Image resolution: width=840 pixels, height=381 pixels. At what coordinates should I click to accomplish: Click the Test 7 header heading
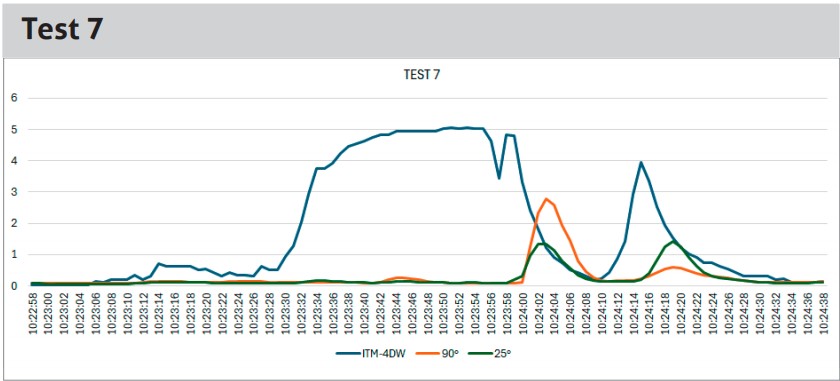point(62,30)
